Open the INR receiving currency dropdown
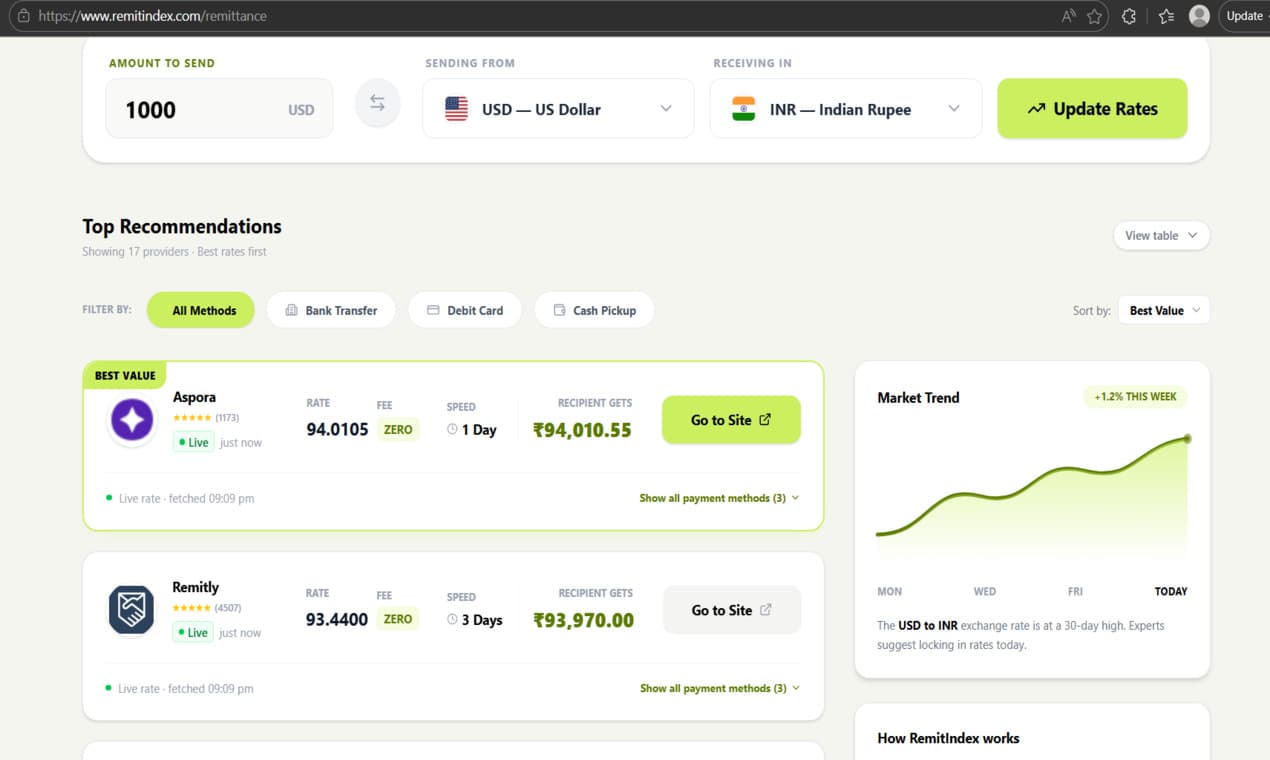This screenshot has height=760, width=1270. pyautogui.click(x=845, y=109)
